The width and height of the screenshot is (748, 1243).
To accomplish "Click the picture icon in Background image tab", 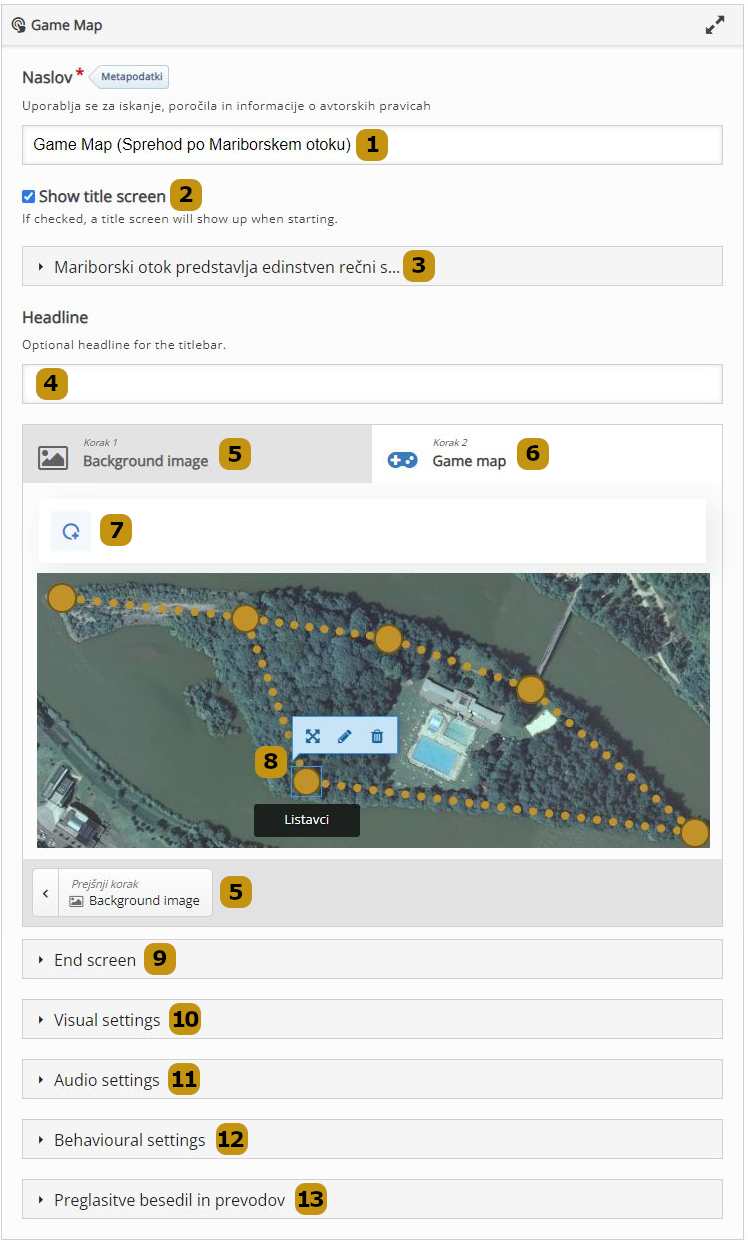I will pos(53,458).
